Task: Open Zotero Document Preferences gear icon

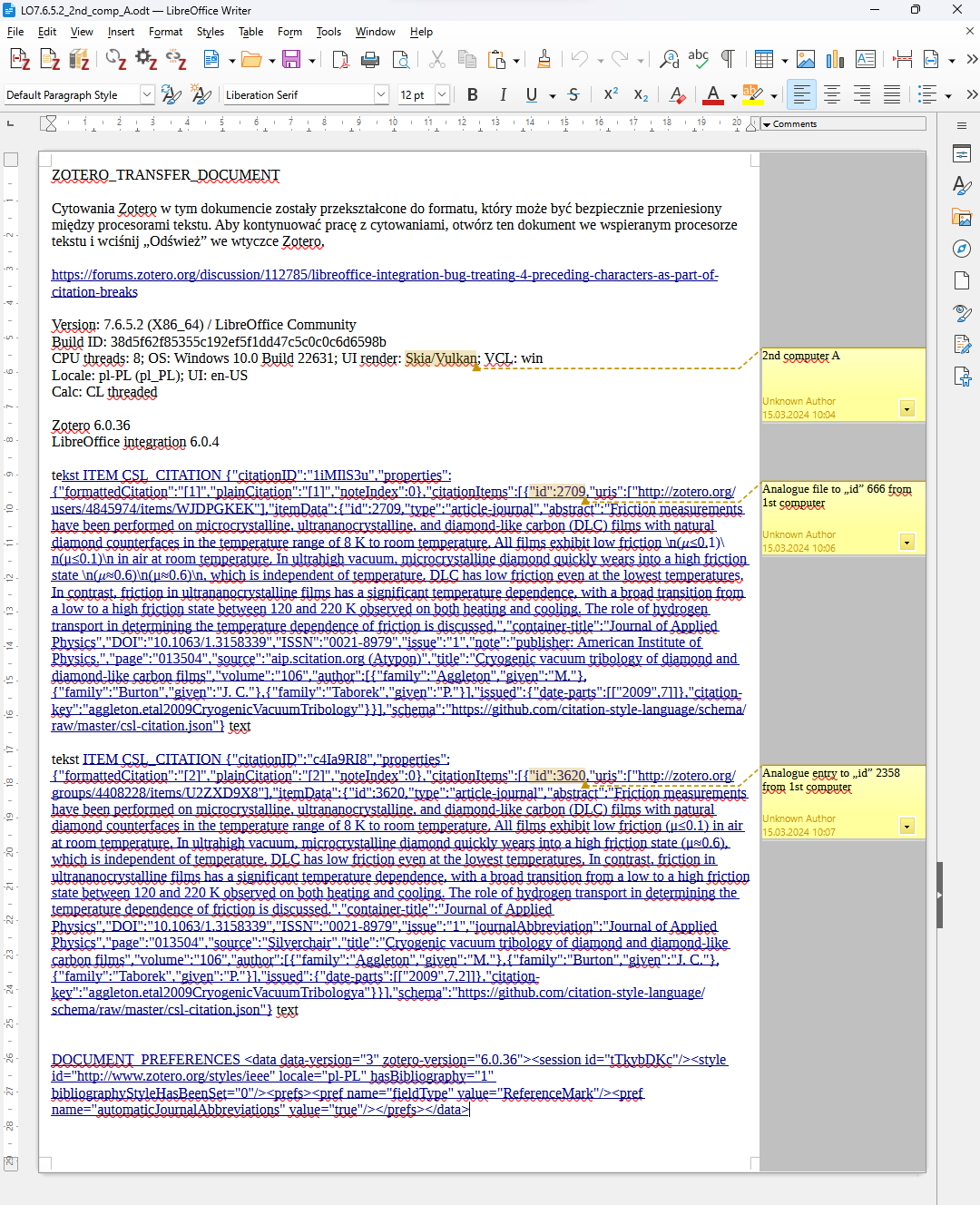Action: [x=146, y=60]
